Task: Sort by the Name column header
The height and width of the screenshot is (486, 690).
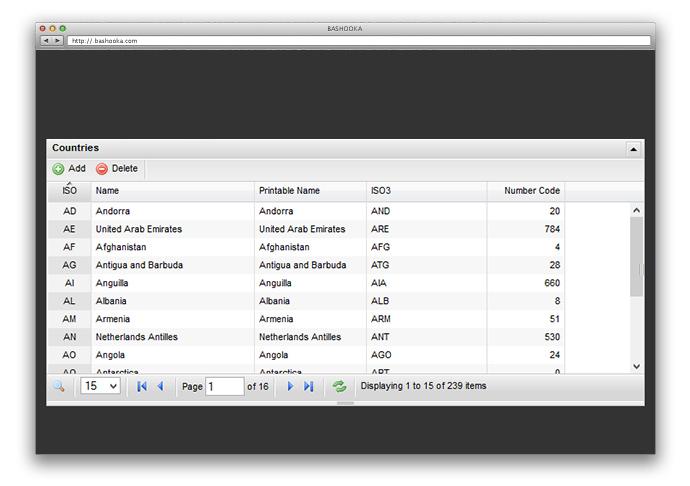Action: pos(172,191)
